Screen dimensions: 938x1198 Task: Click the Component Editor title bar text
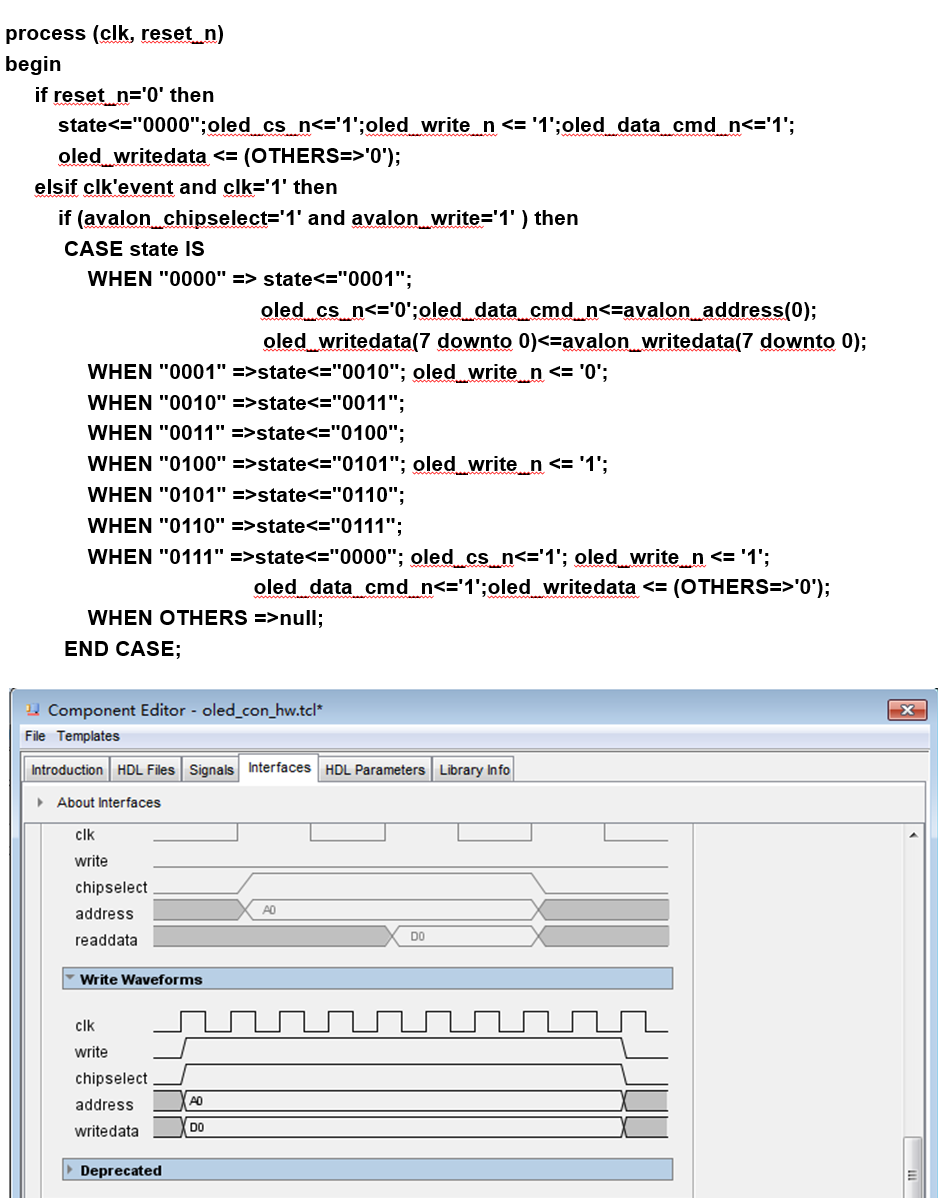[x=185, y=710]
